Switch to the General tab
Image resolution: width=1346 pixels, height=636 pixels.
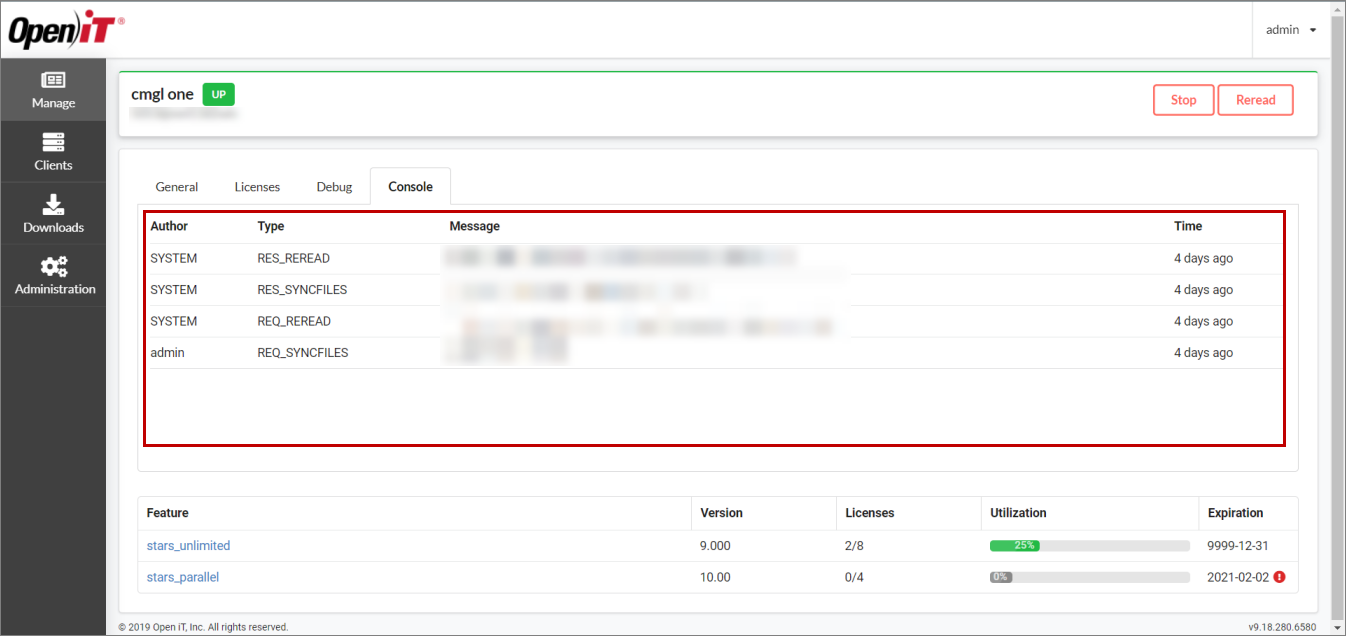[177, 187]
